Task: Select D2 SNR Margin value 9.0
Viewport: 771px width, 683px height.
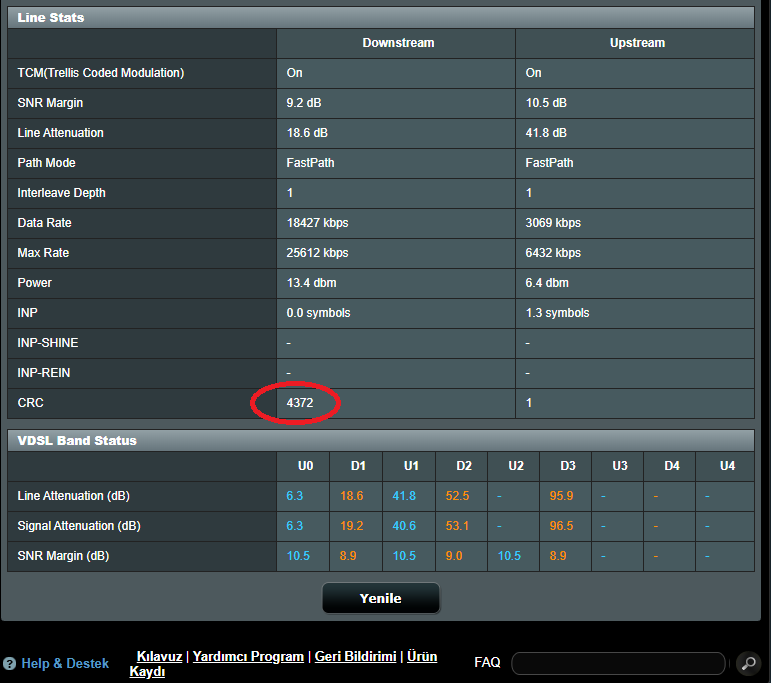Action: click(454, 556)
